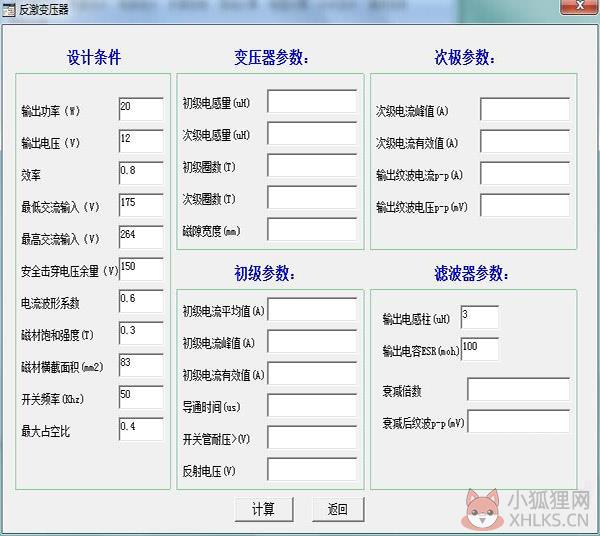Viewport: 600px width, 536px height.
Task: Focus the 磁材饱和强度 (T) field
Action: pyautogui.click(x=141, y=333)
